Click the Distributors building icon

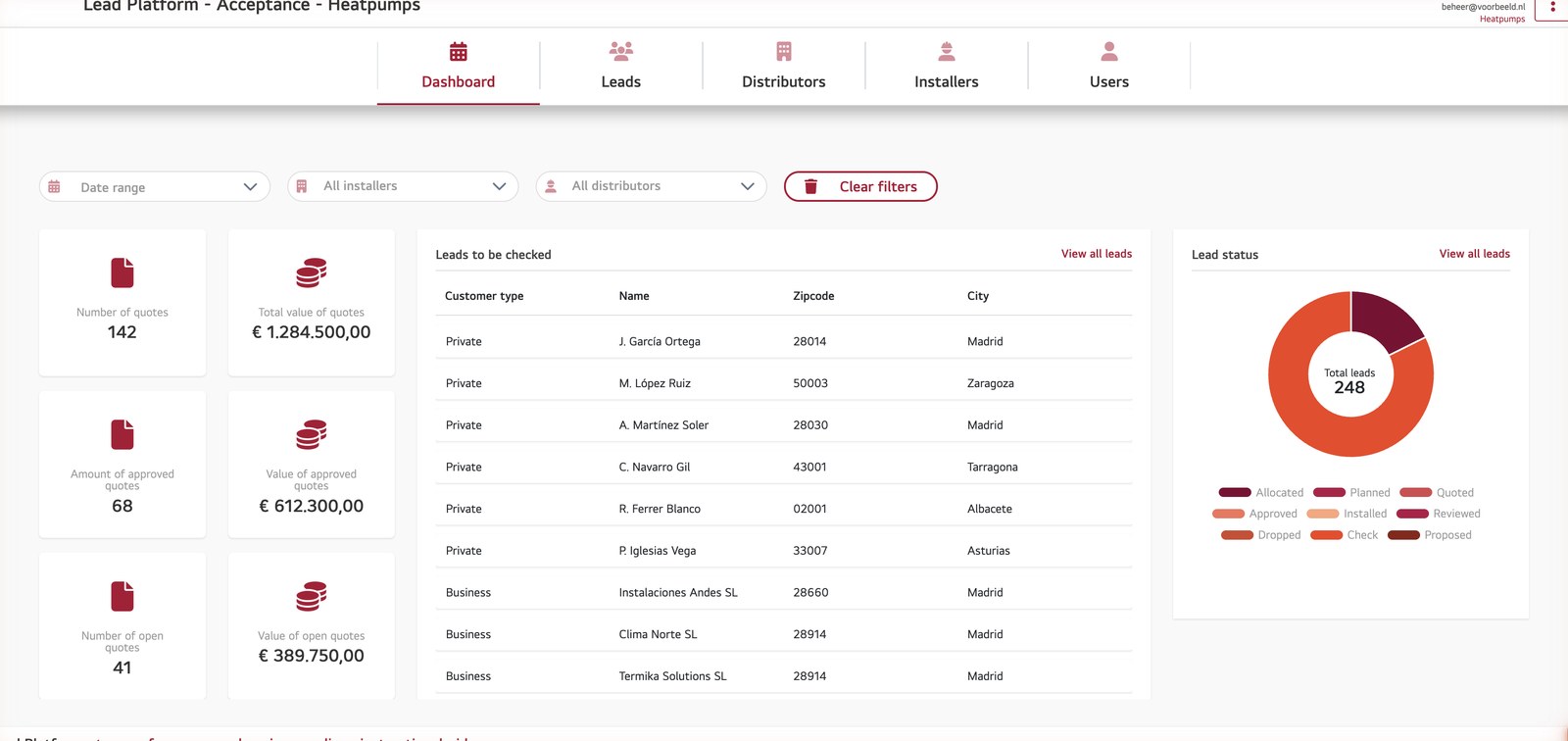784,51
